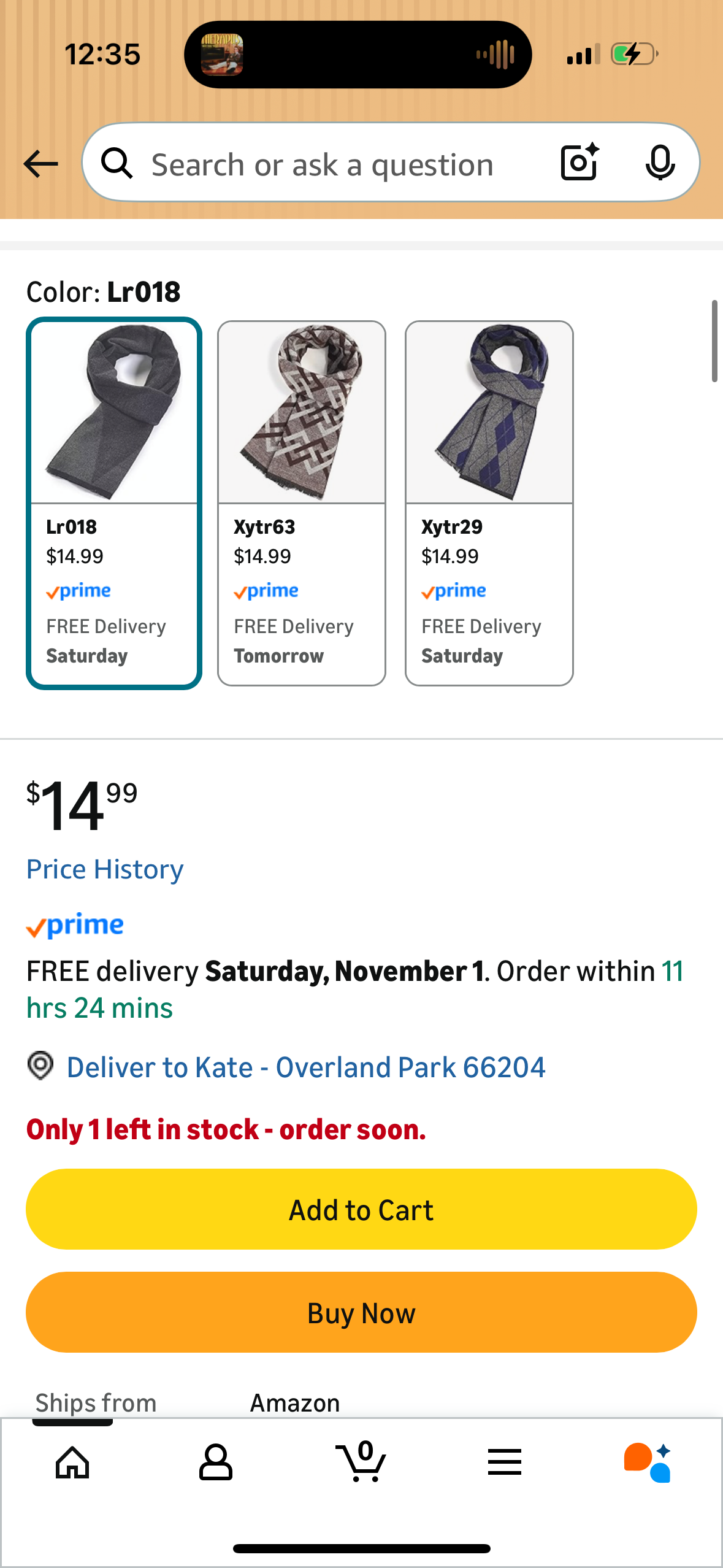
Task: Click the page scrollbar on right
Action: [x=714, y=341]
